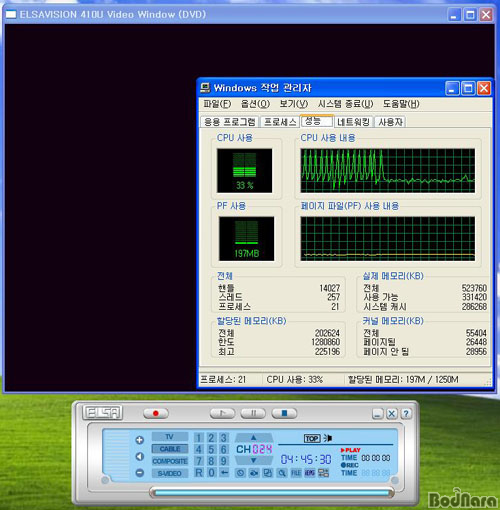Click the Task Manager title bar icon

[x=205, y=88]
